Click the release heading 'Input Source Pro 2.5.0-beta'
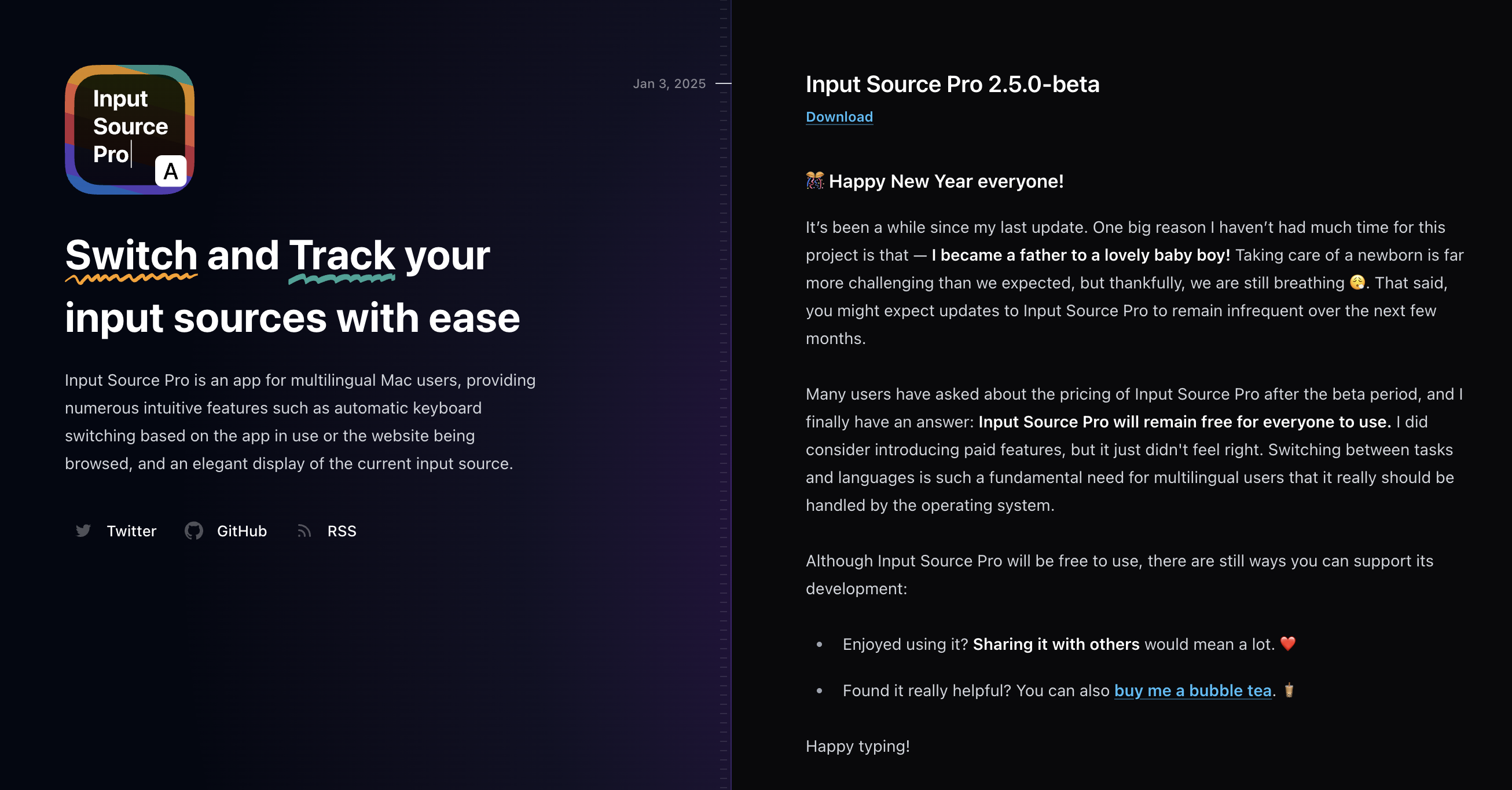The image size is (1512, 790). pyautogui.click(x=953, y=84)
